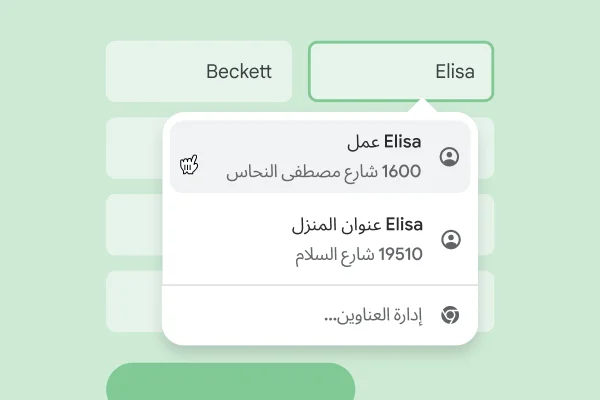Click the field edge right of عمل Elisa suggestion
The width and height of the screenshot is (600, 400).
pyautogui.click(x=487, y=148)
